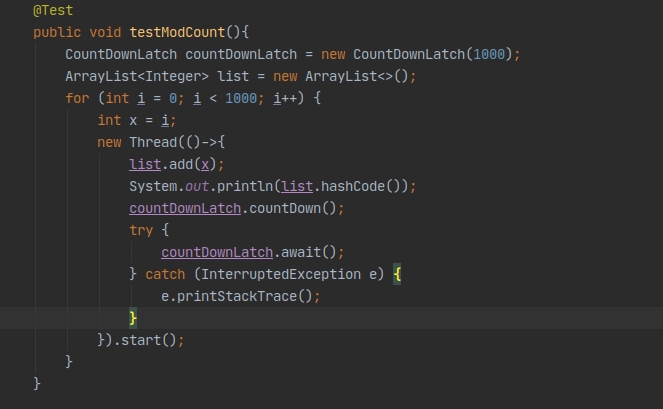Click ArrayList<Integer> type declaration
The width and height of the screenshot is (663, 409).
[x=137, y=77]
